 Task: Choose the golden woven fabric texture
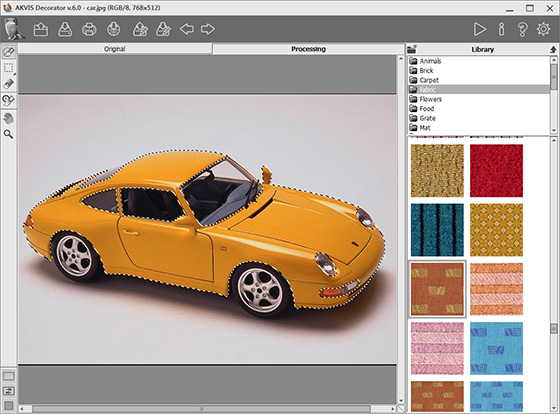point(437,171)
